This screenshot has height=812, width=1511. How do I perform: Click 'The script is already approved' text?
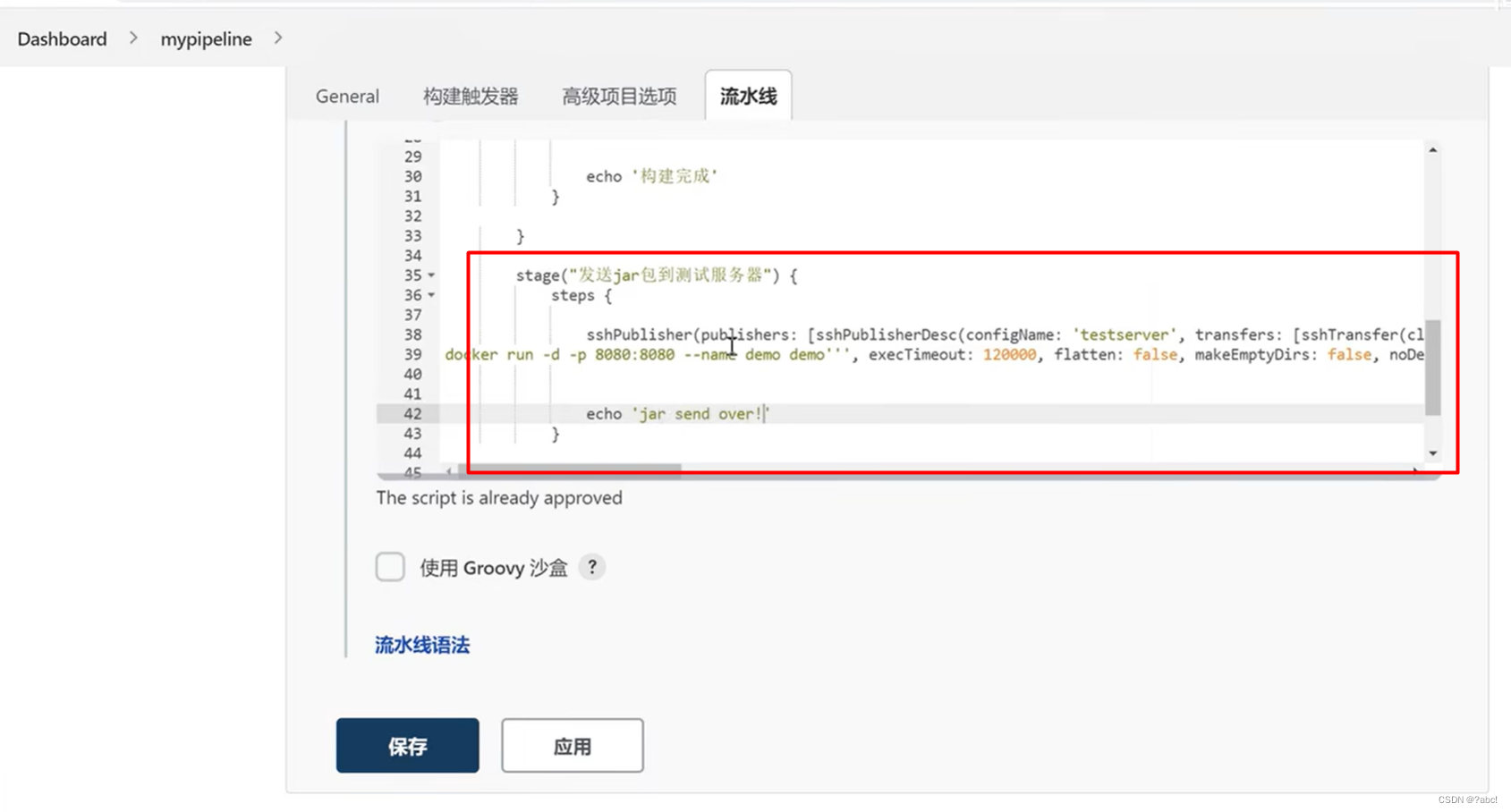point(499,498)
